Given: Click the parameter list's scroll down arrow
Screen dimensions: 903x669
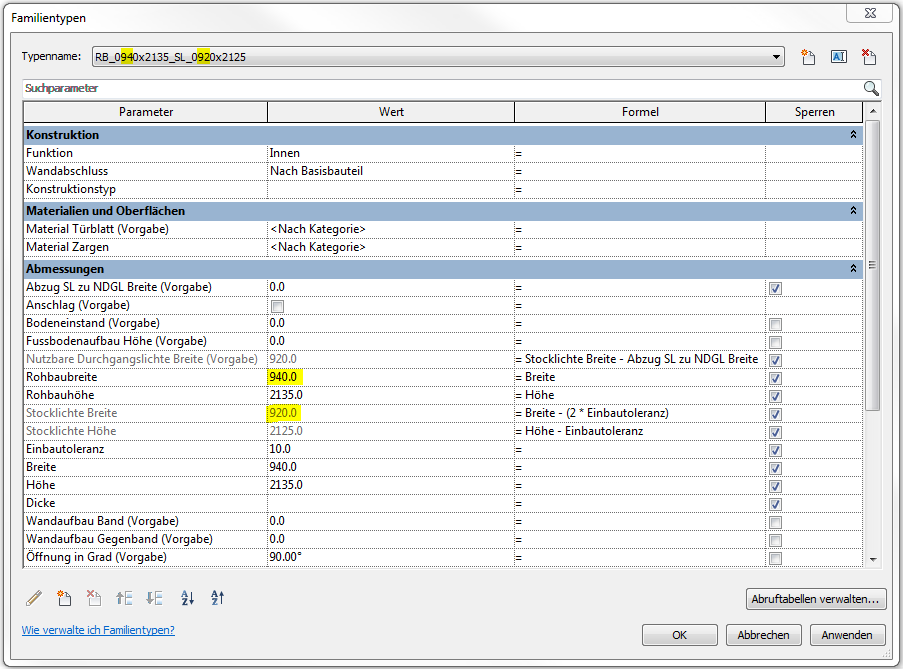Looking at the screenshot, I should tap(872, 560).
